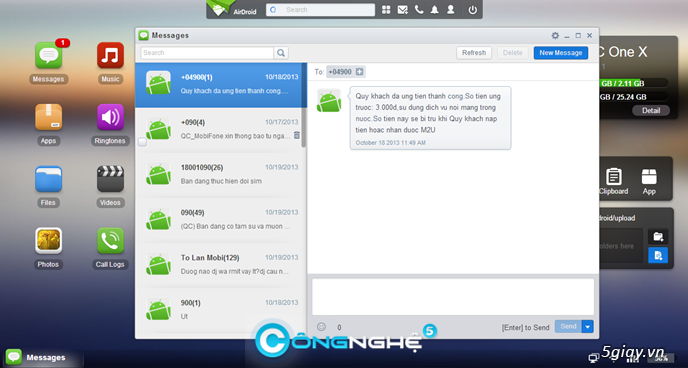
Task: Open the 090(49) conversation
Action: [219, 220]
